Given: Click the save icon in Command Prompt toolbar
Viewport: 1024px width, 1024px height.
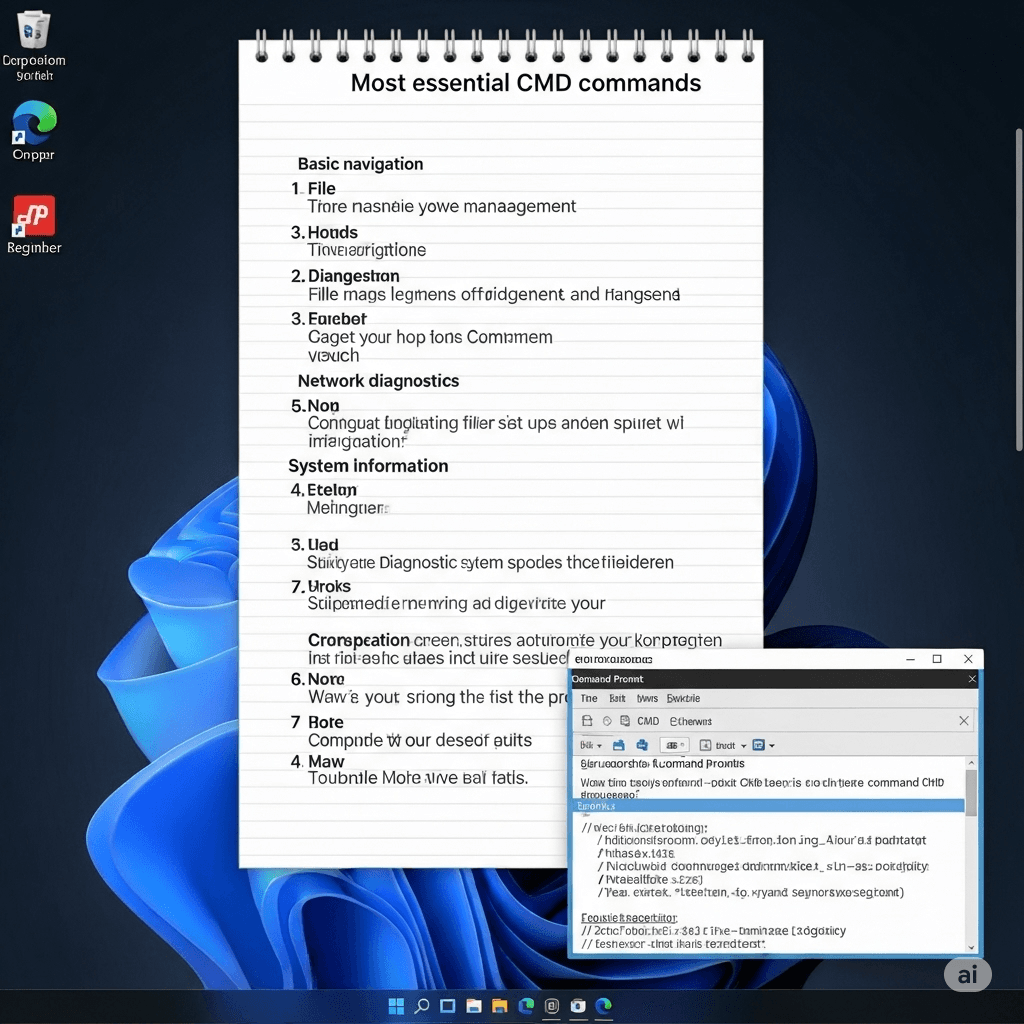Looking at the screenshot, I should (x=587, y=721).
